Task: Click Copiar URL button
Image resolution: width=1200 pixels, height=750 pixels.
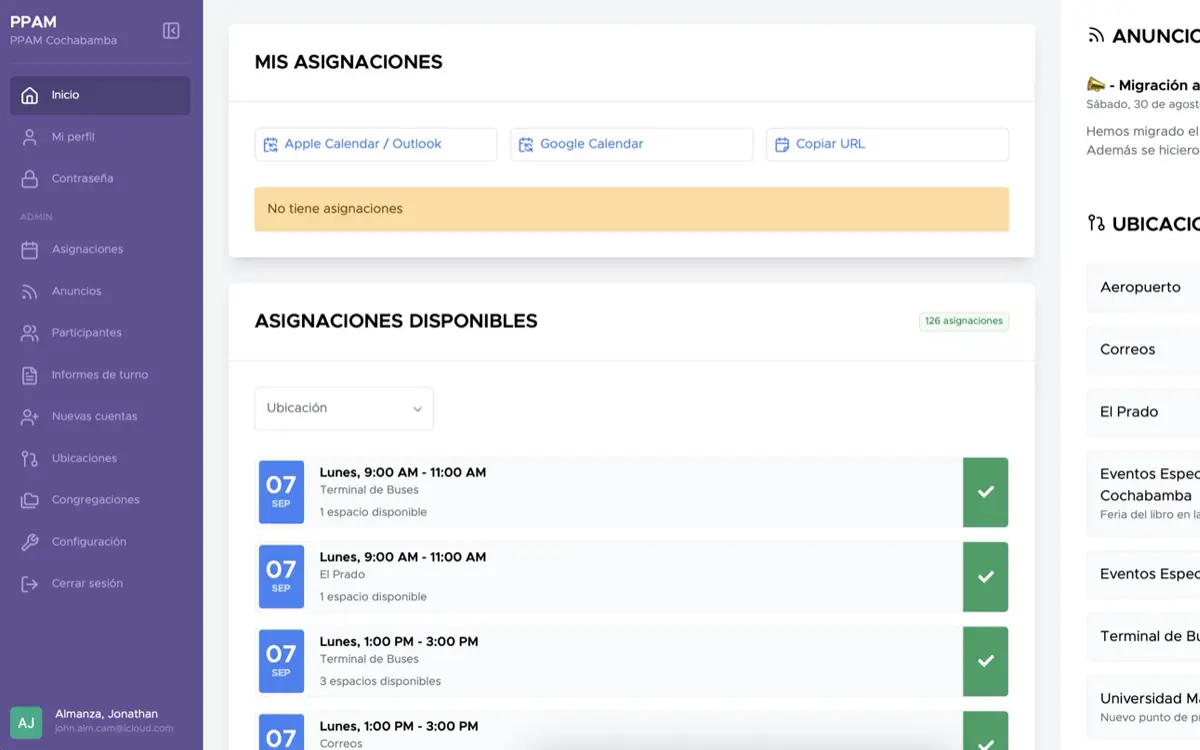Action: (888, 145)
